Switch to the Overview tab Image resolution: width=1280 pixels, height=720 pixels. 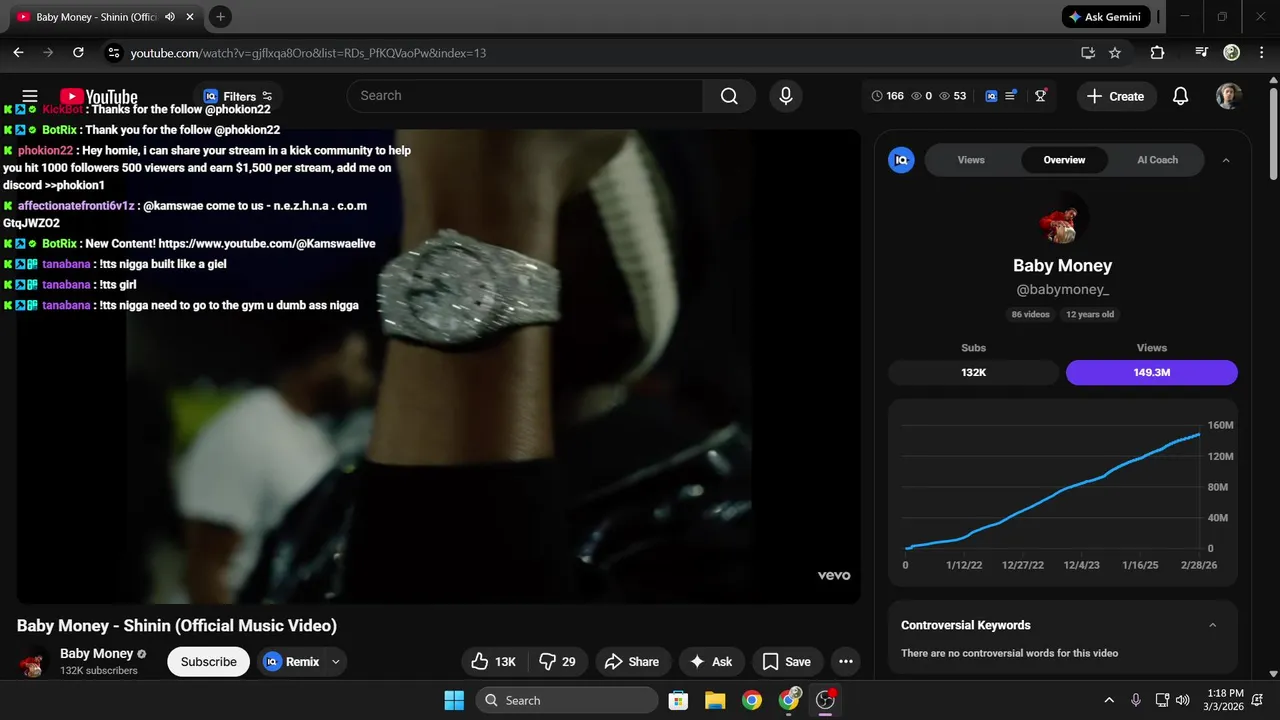coord(1064,160)
